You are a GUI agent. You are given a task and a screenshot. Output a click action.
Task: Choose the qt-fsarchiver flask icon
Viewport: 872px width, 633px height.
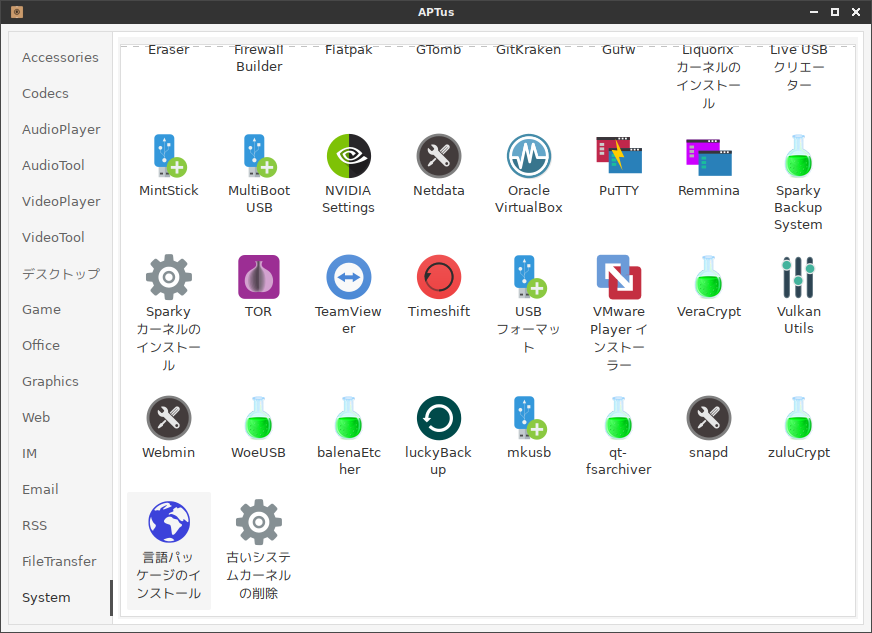coord(618,418)
